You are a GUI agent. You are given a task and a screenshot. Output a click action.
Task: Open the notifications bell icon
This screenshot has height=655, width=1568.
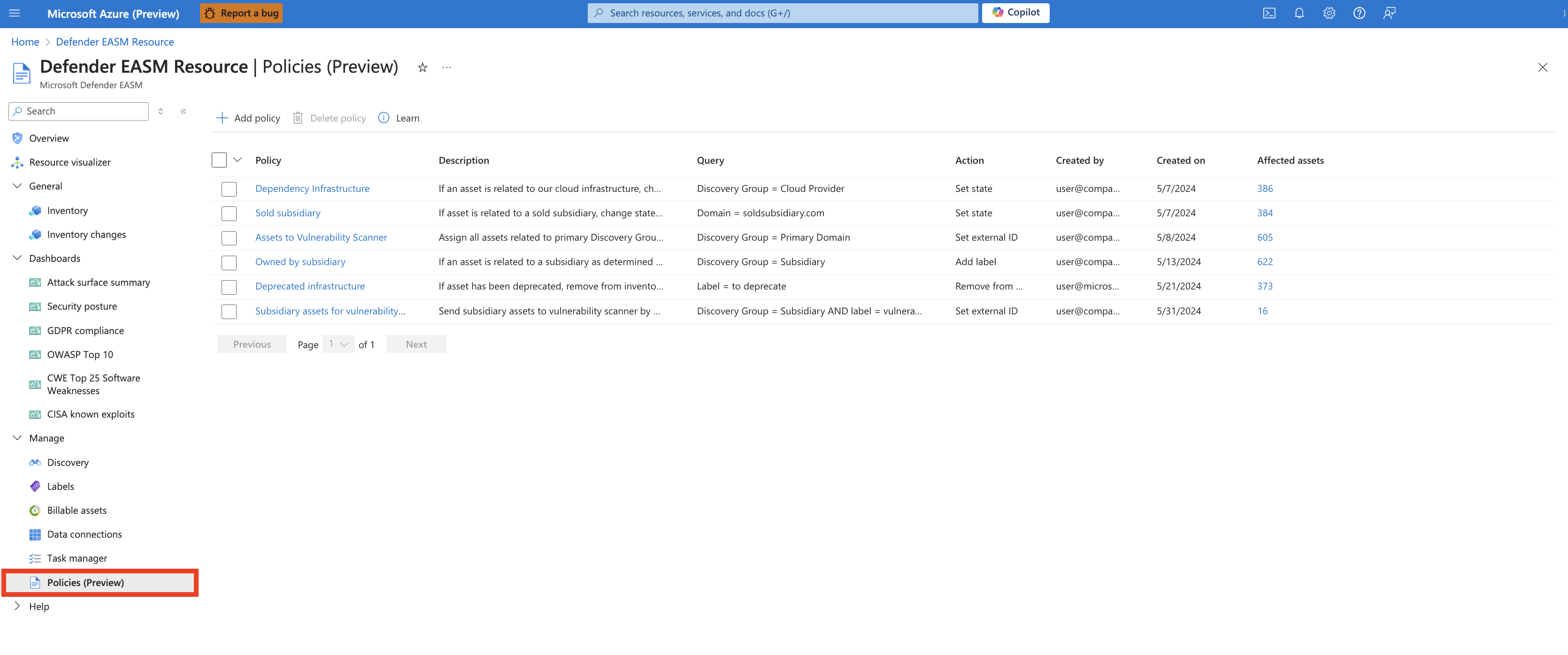coord(1299,14)
